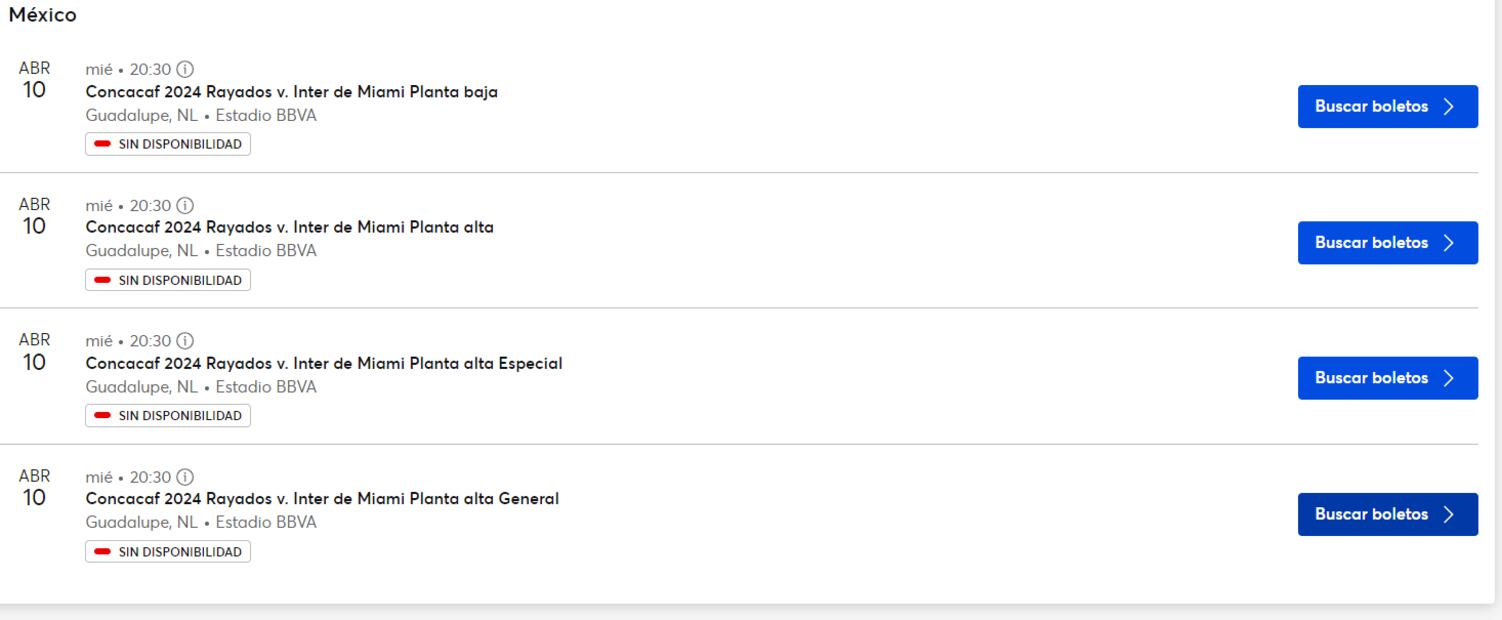Open info icon for Planta alta Especial
1502x620 pixels.
(185, 342)
